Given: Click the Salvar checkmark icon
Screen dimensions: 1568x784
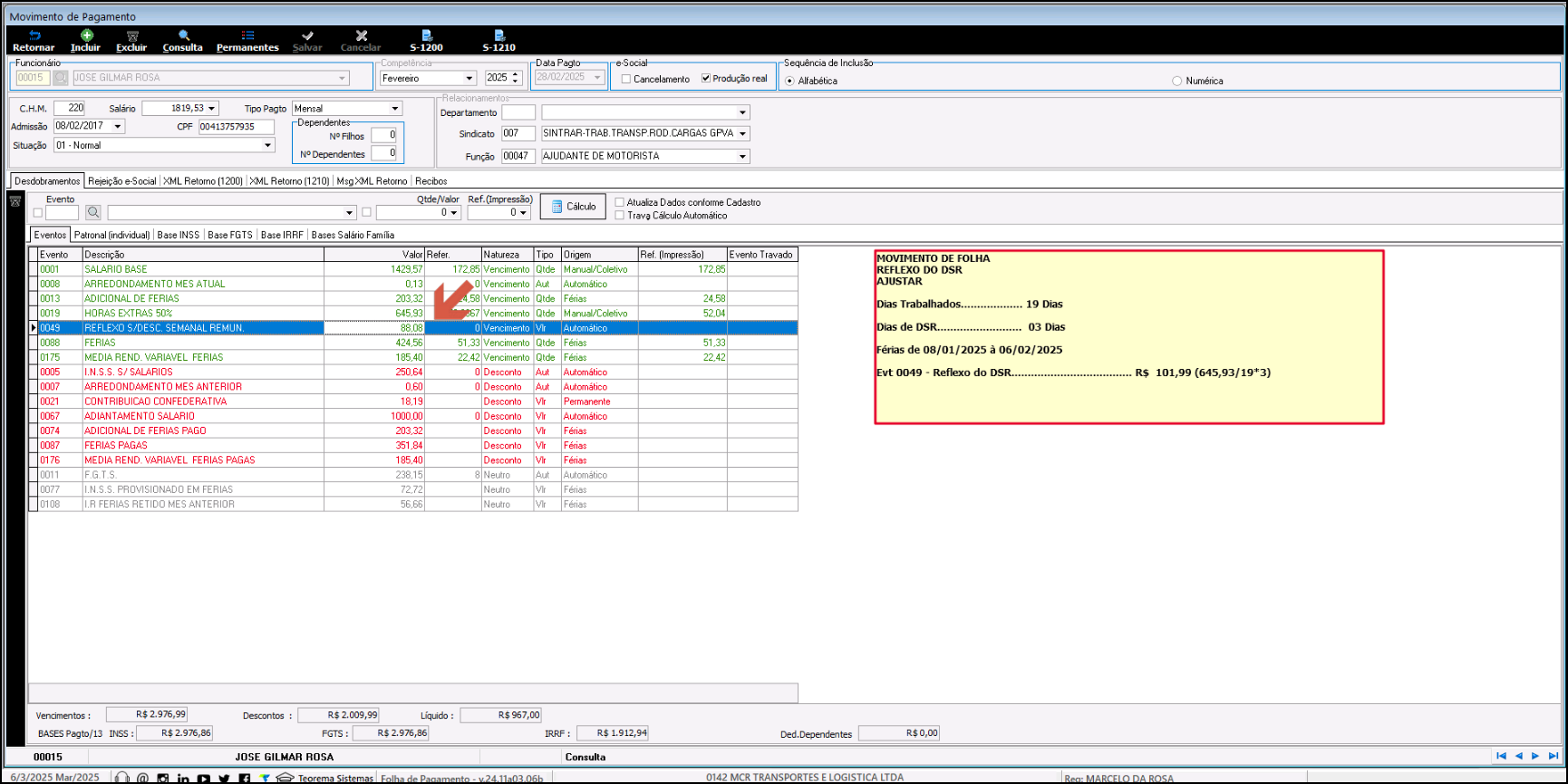Looking at the screenshot, I should tap(307, 35).
